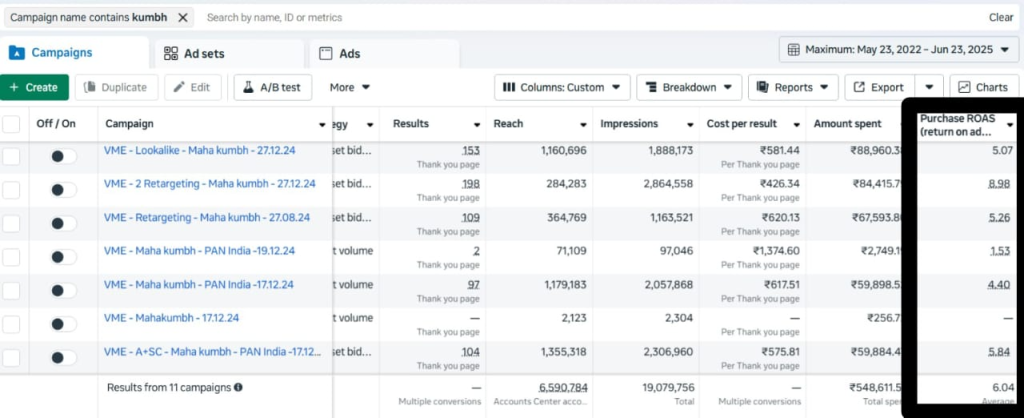1024x418 pixels.
Task: Click the Export button
Action: pos(879,88)
